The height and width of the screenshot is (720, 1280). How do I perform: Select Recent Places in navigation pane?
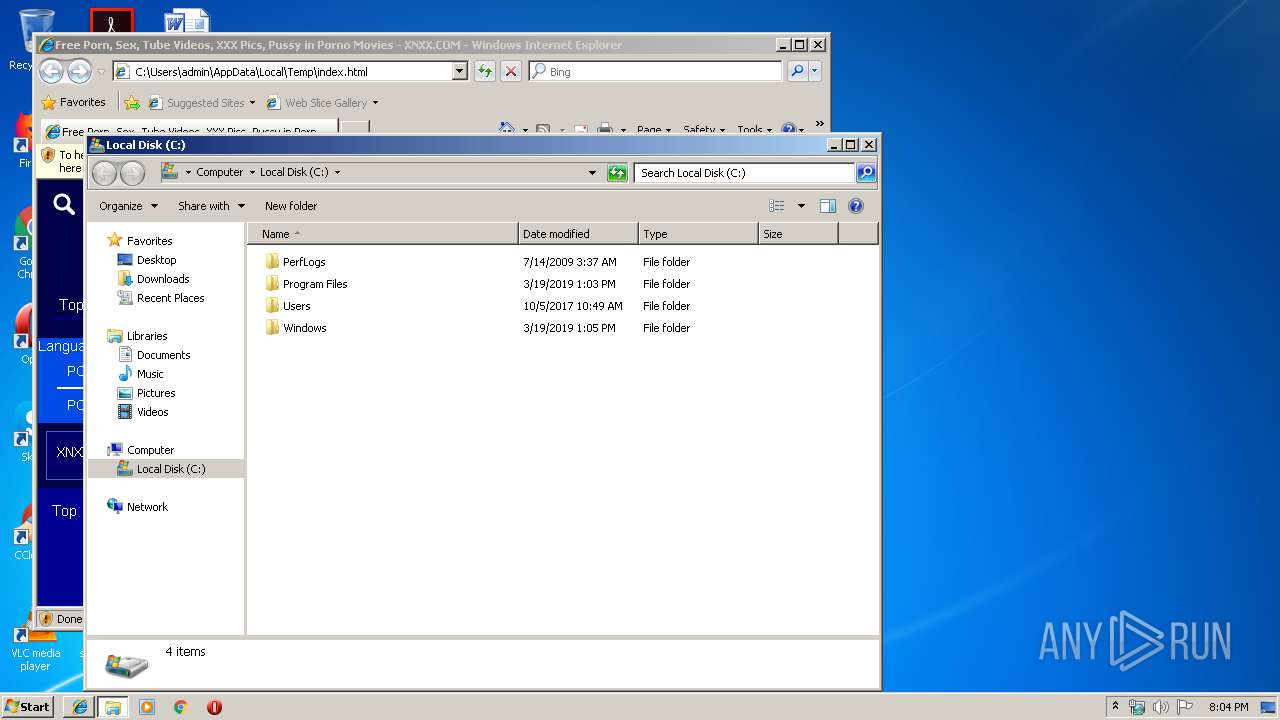click(170, 298)
